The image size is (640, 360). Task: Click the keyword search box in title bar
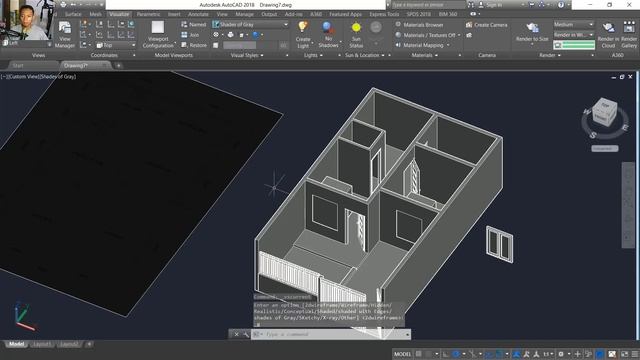click(429, 5)
